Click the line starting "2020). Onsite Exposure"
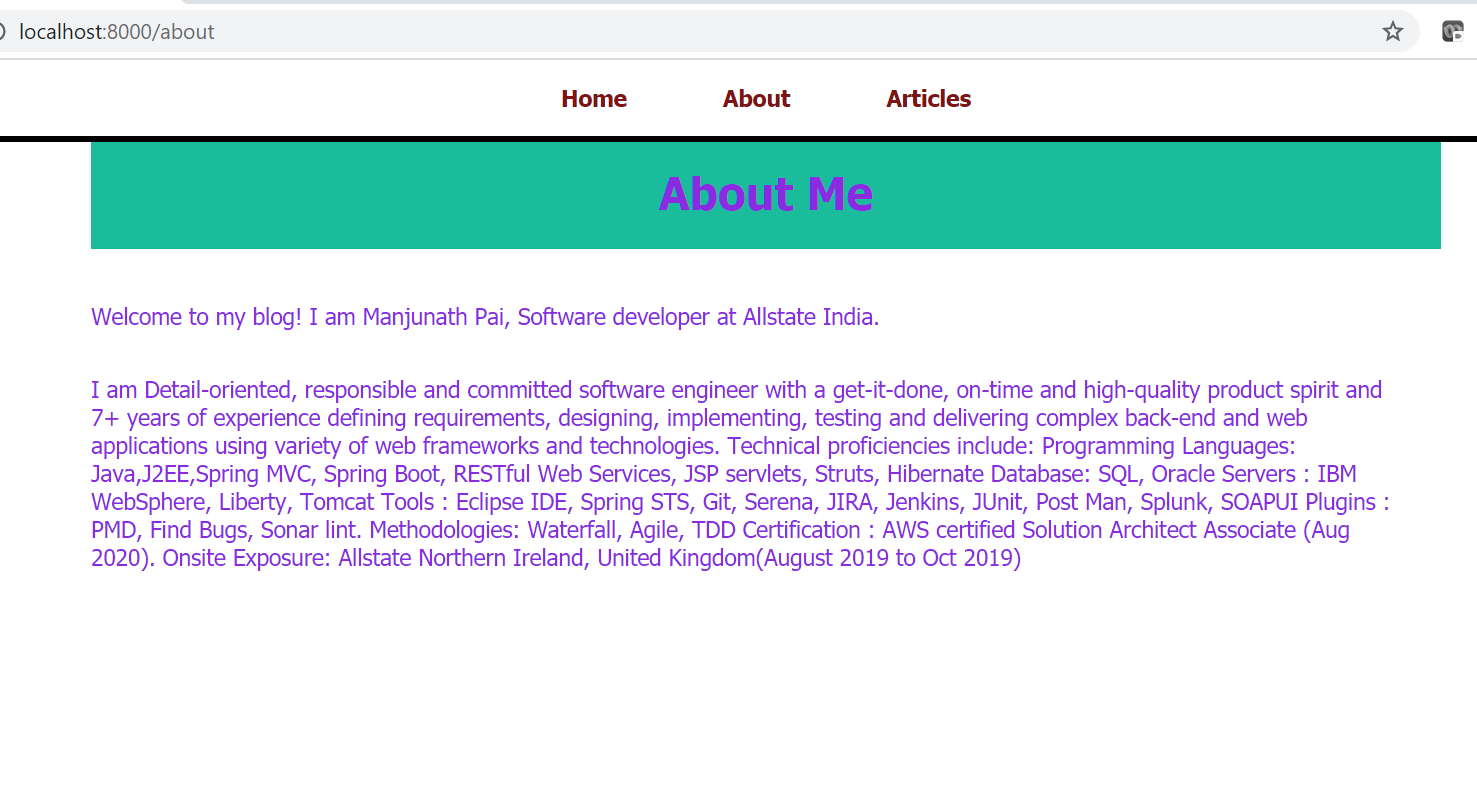1477x795 pixels. point(556,558)
